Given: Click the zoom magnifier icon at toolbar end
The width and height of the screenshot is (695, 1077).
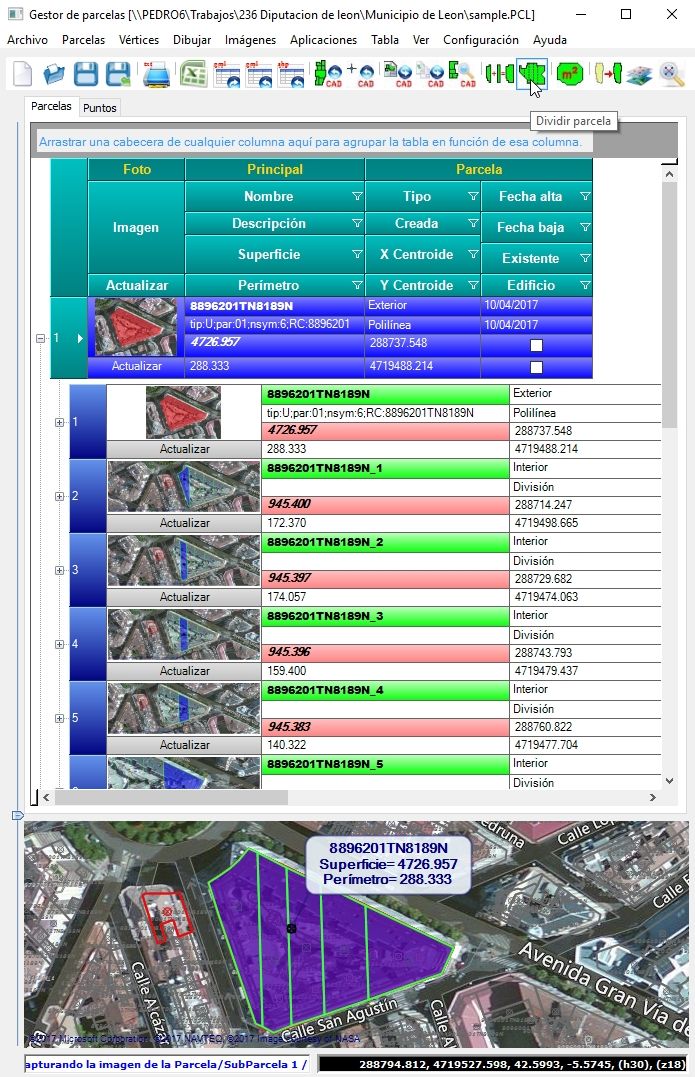Looking at the screenshot, I should click(x=671, y=73).
